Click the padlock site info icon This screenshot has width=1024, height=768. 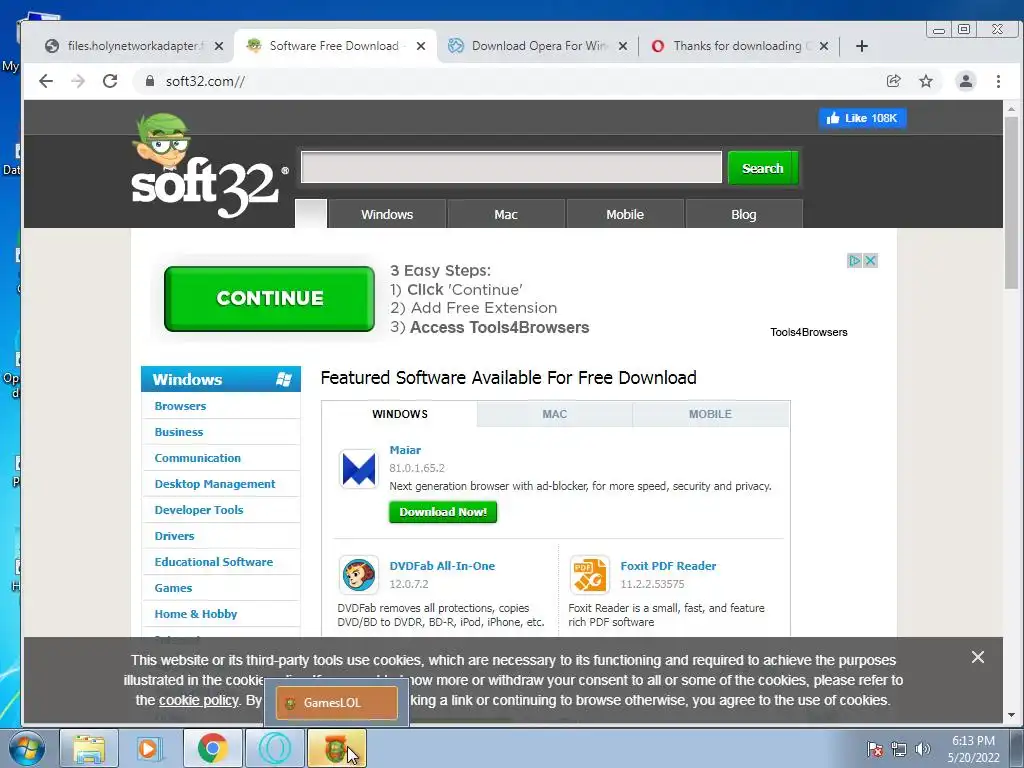tap(150, 81)
